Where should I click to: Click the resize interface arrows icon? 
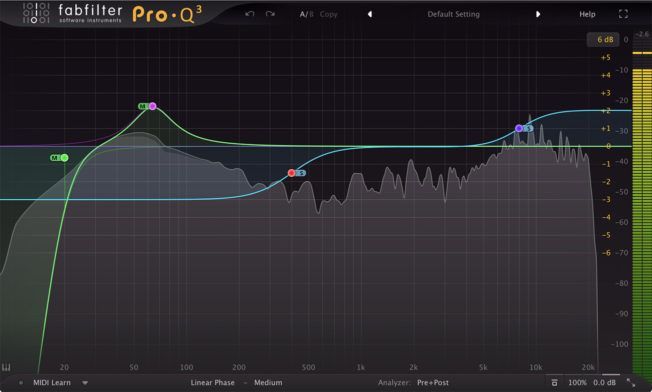coord(631,382)
